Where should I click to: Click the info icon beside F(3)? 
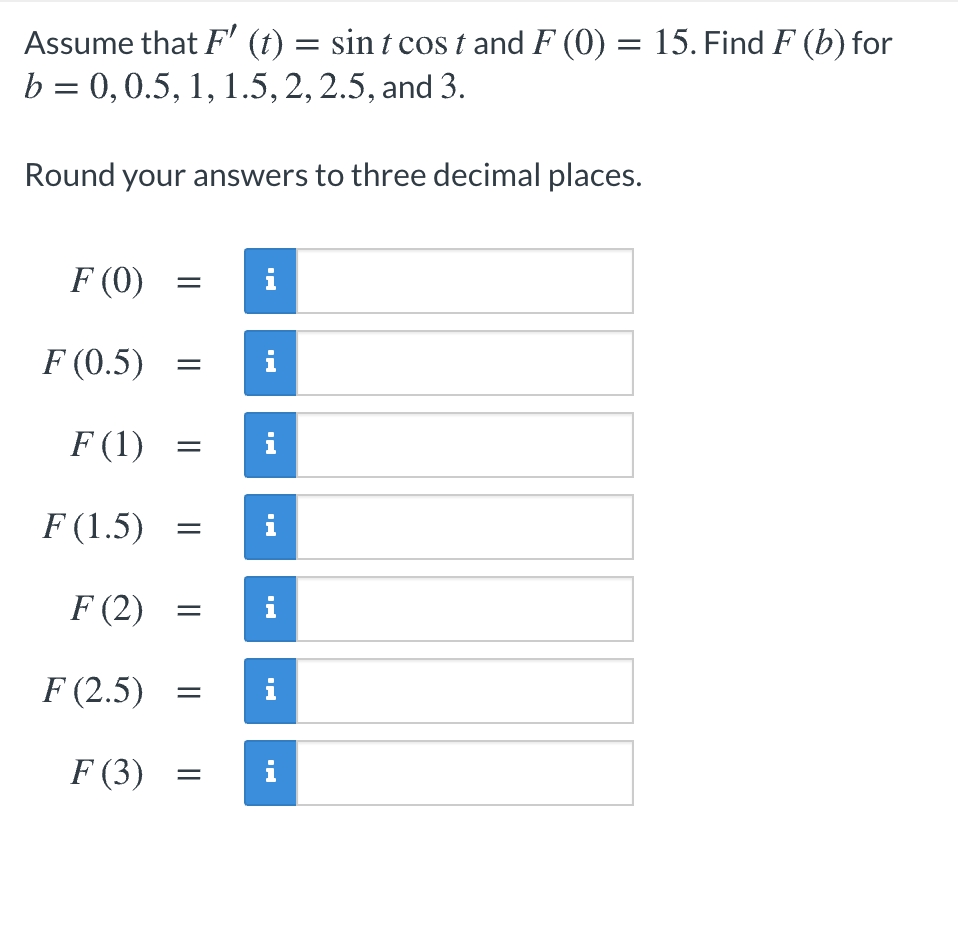pos(268,772)
